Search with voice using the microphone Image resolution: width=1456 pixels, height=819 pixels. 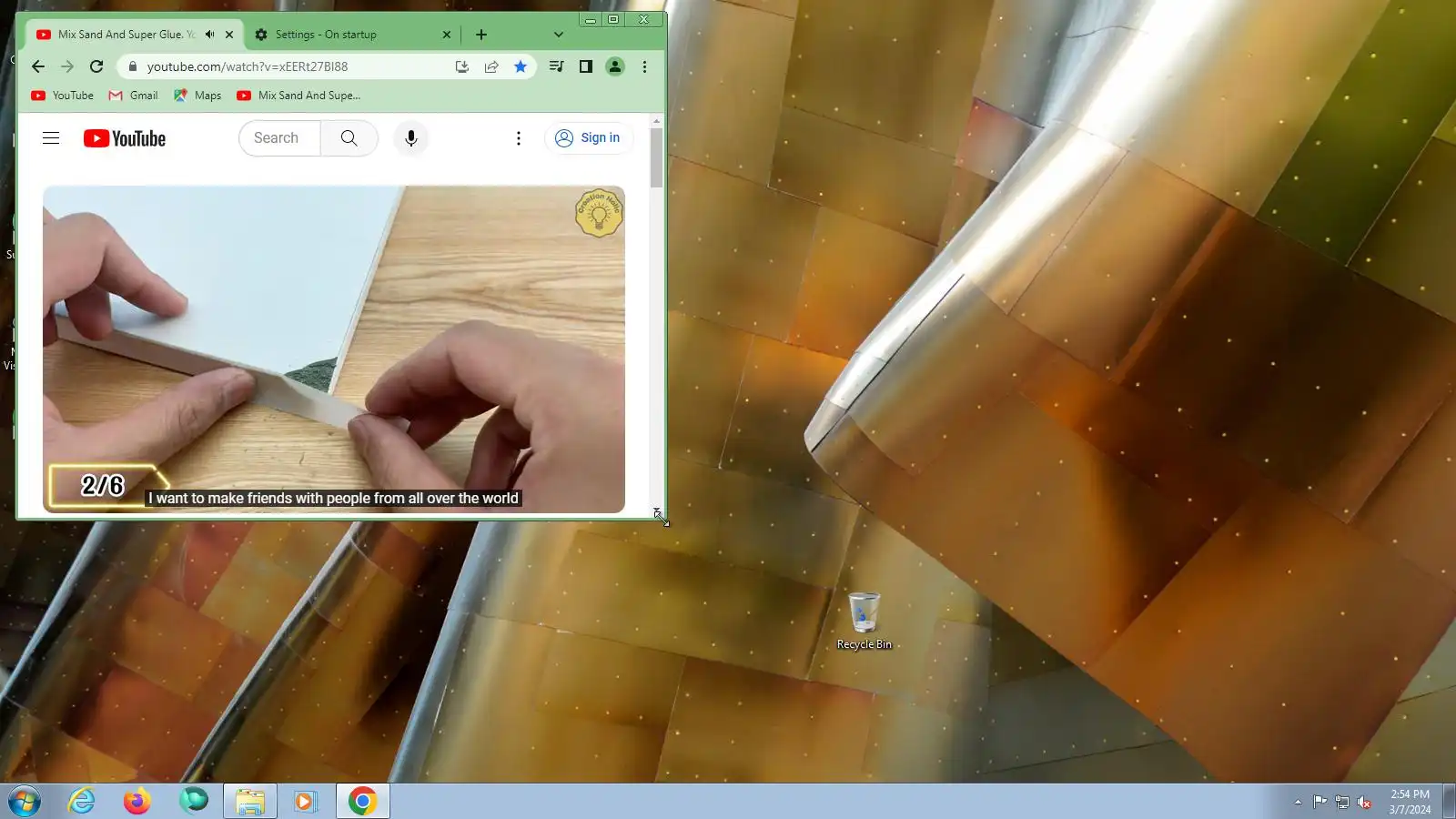coord(411,138)
